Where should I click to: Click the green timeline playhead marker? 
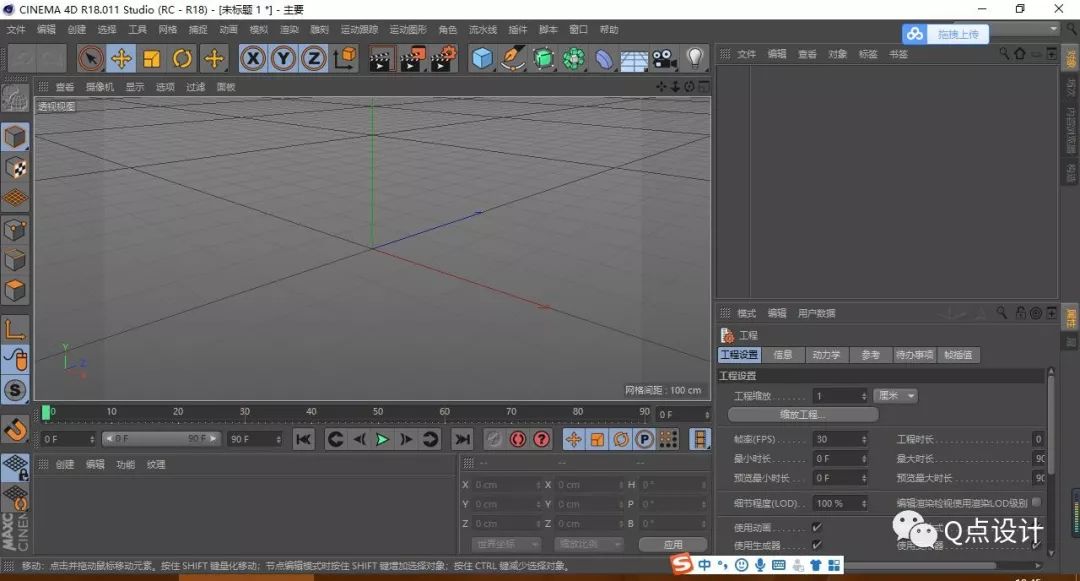(47, 411)
